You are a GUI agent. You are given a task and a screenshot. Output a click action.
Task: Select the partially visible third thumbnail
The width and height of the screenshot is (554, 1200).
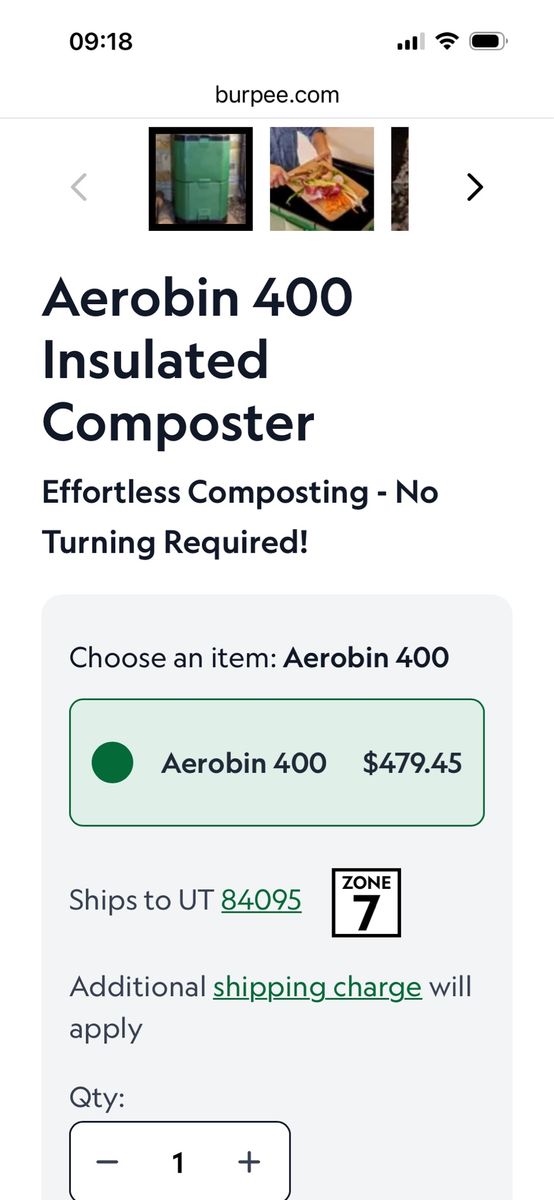(x=400, y=179)
